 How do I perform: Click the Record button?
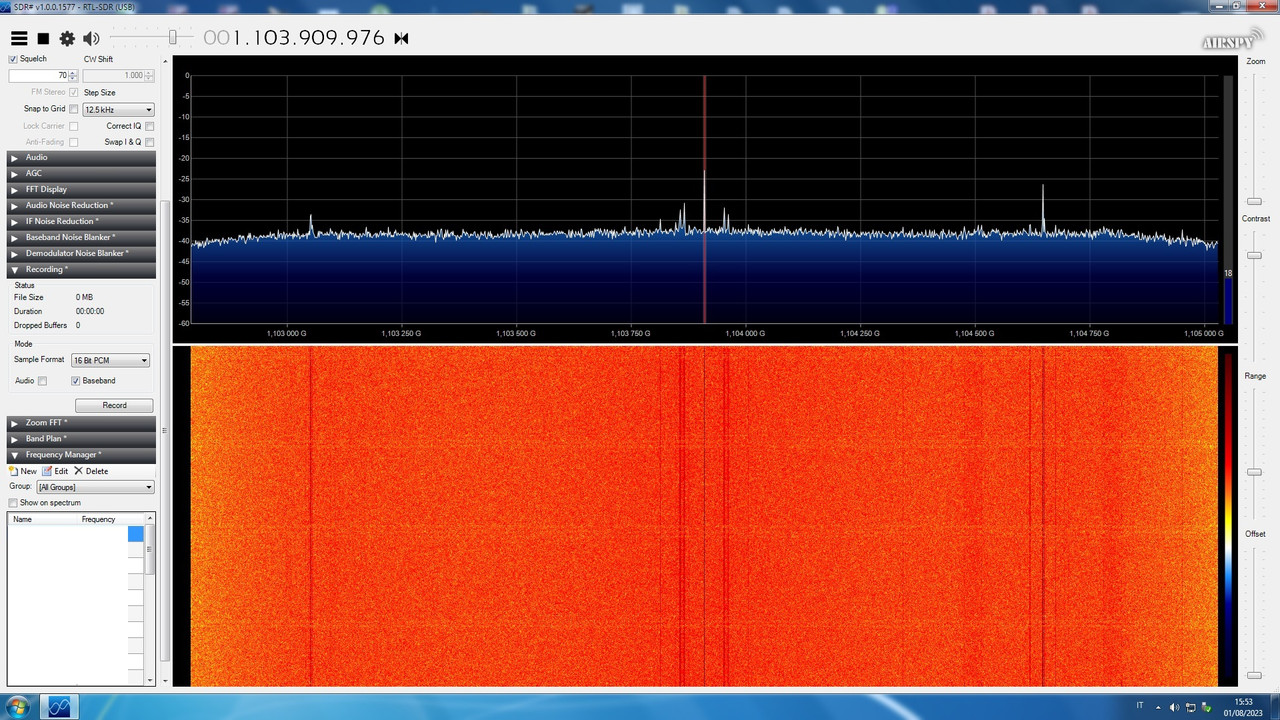[x=114, y=405]
